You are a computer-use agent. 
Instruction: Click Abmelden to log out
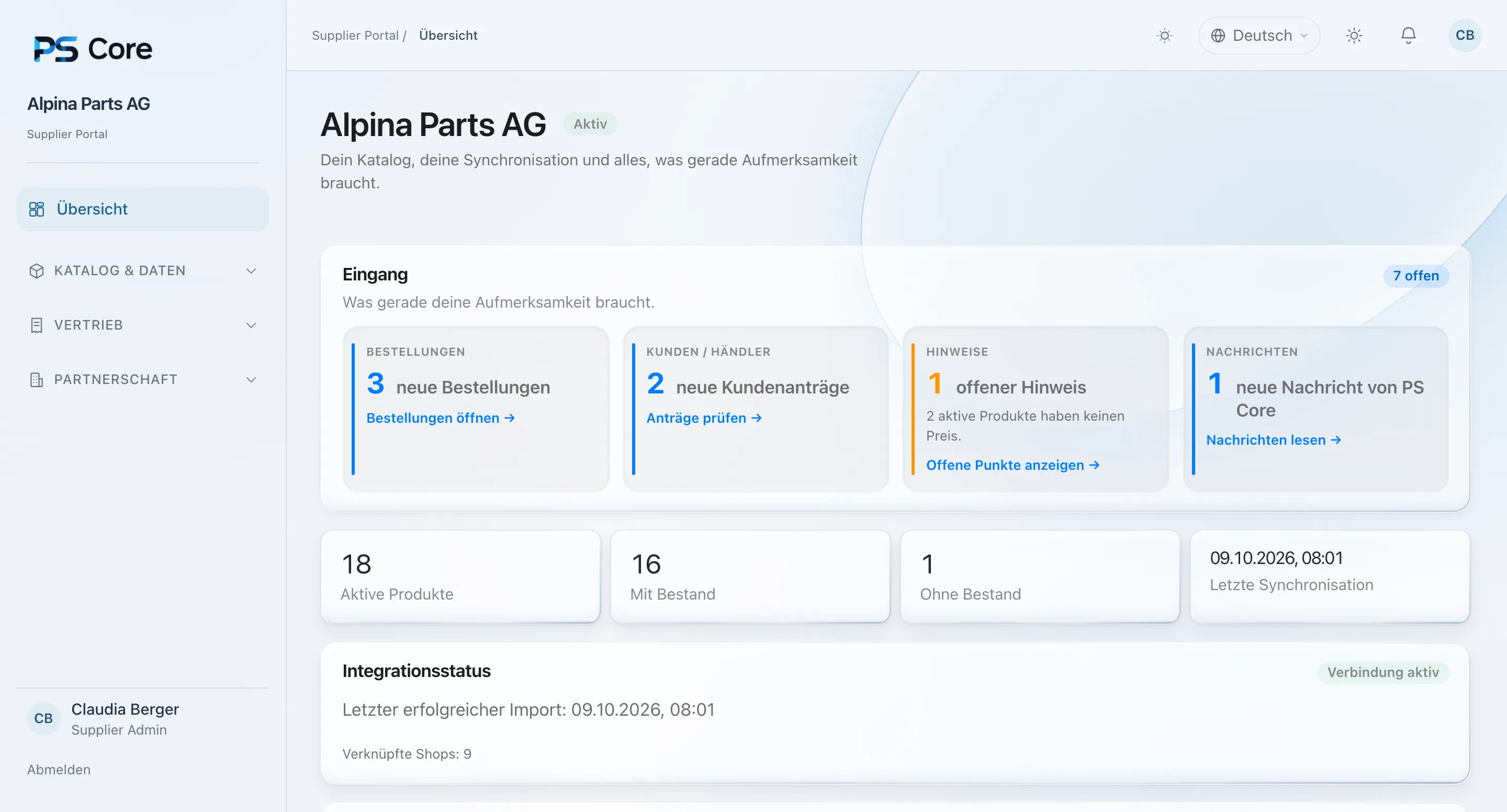coord(59,769)
